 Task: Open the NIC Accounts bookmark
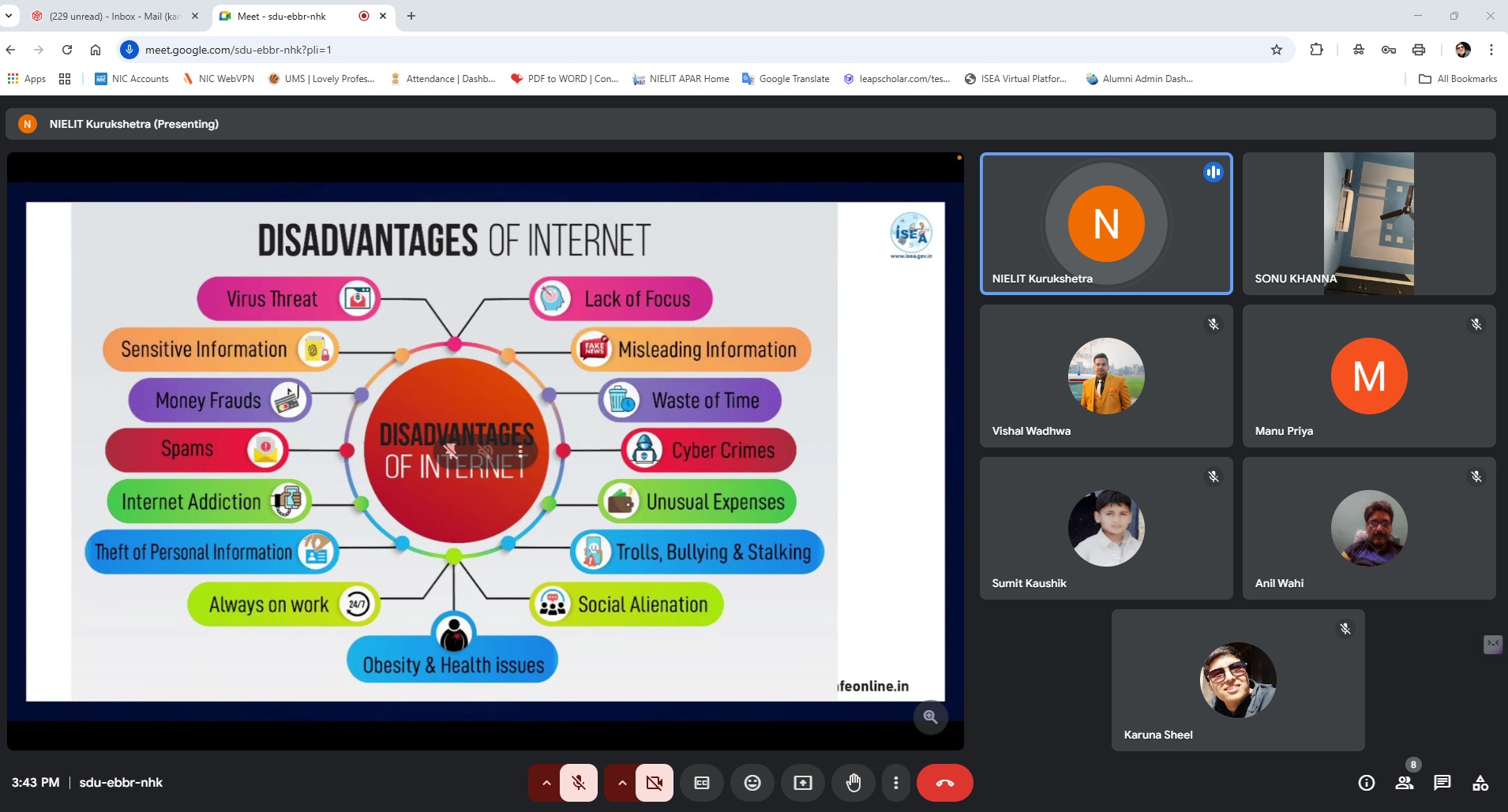(132, 79)
